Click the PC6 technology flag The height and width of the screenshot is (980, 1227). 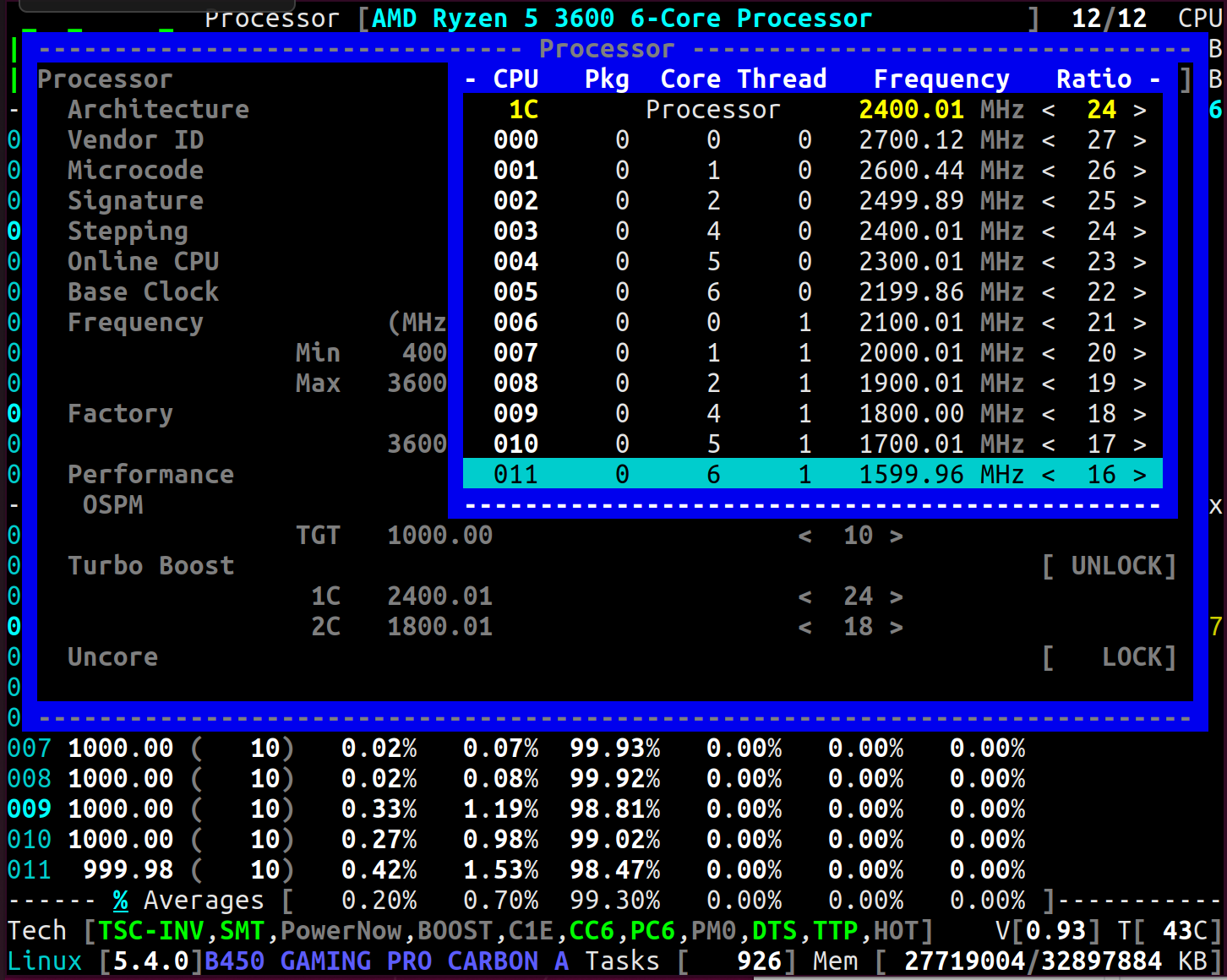coord(652,931)
